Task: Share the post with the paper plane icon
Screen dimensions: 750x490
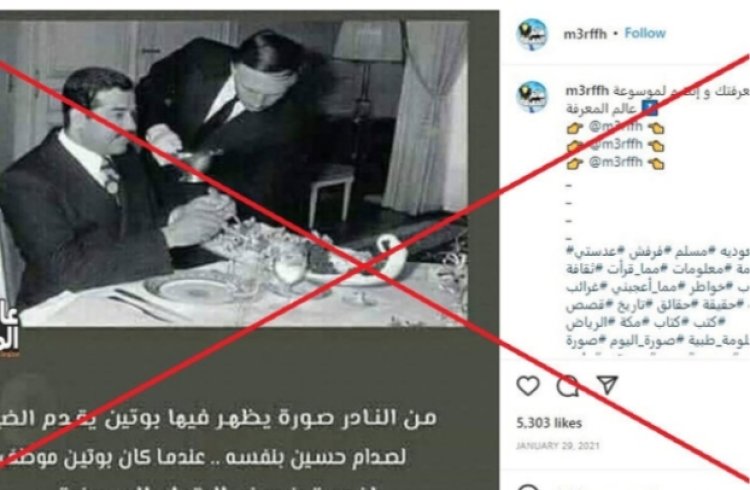Action: tap(607, 385)
